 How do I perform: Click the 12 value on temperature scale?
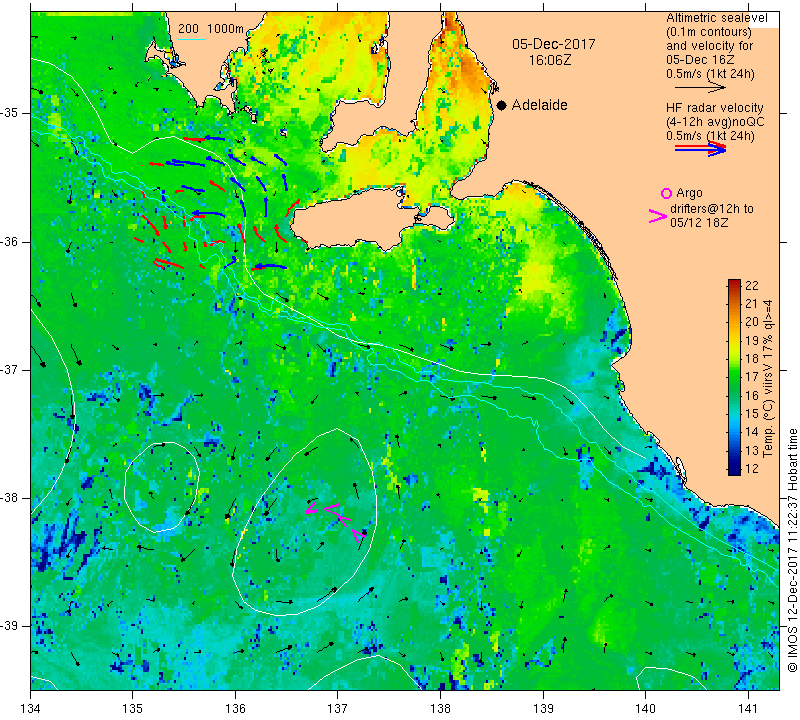[752, 468]
